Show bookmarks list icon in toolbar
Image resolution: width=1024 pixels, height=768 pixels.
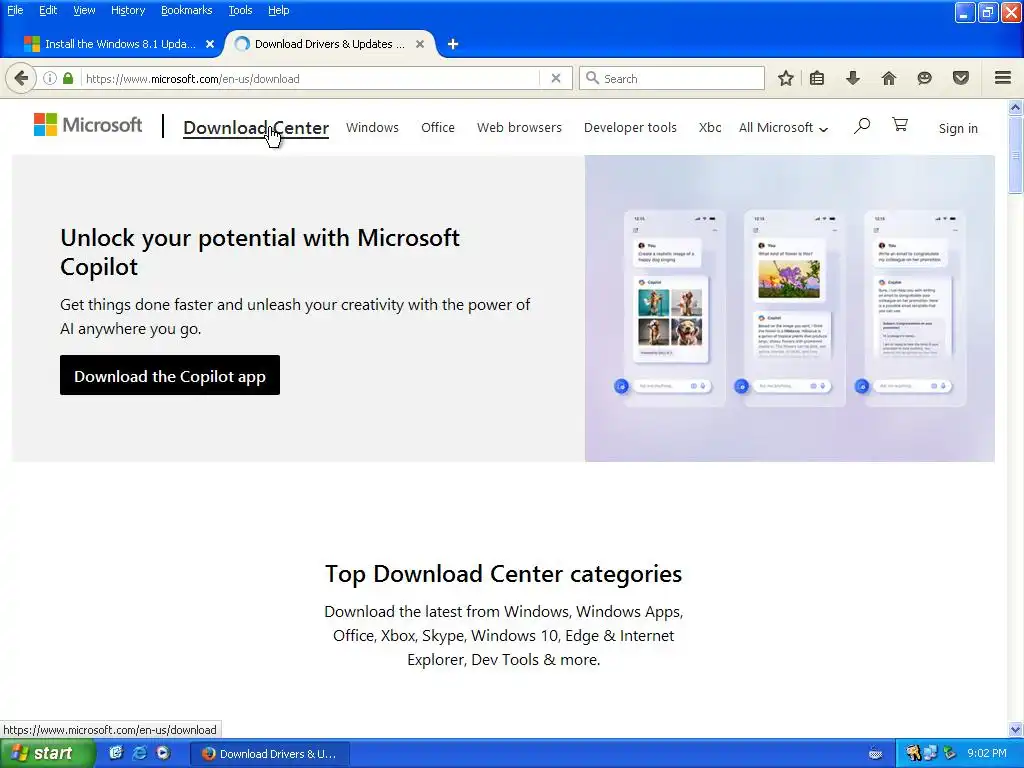(817, 78)
